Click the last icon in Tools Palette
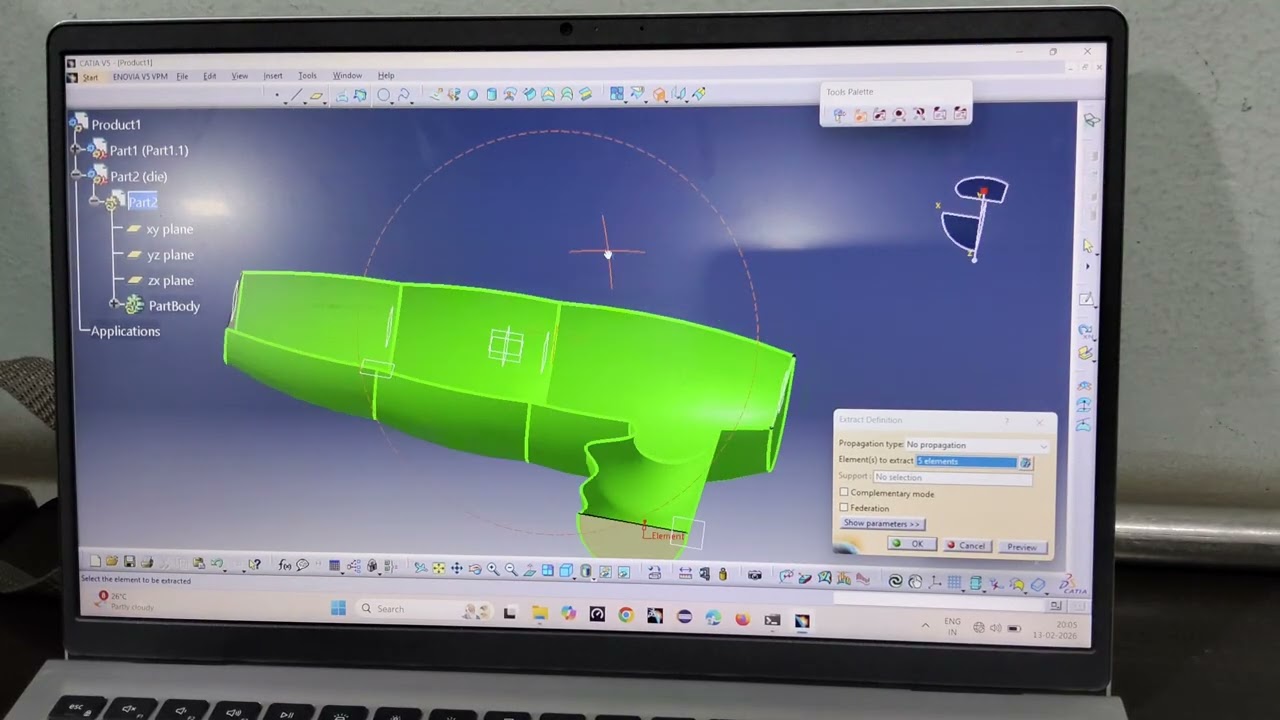The width and height of the screenshot is (1280, 720). [x=960, y=114]
